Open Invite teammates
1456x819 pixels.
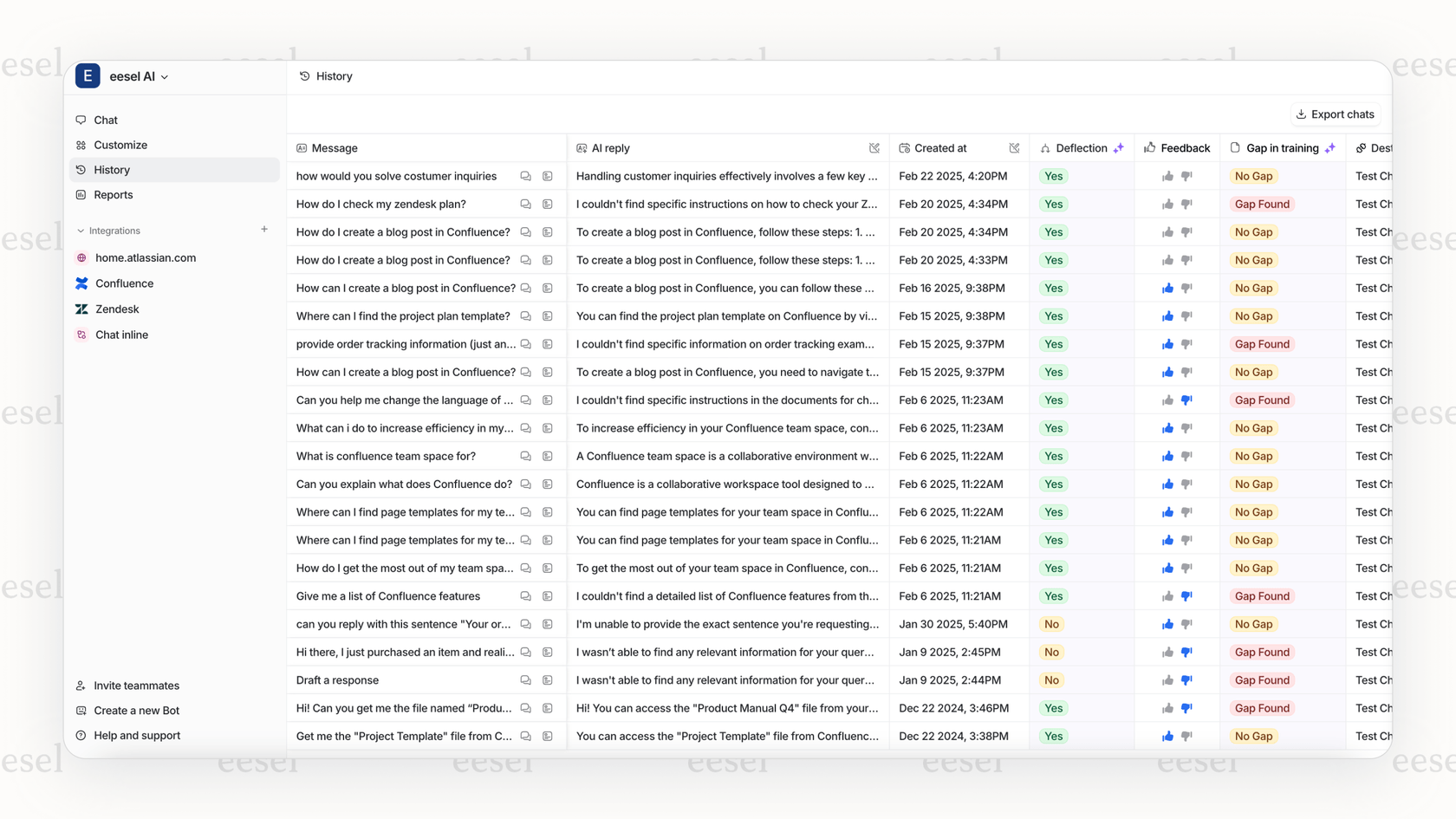135,686
